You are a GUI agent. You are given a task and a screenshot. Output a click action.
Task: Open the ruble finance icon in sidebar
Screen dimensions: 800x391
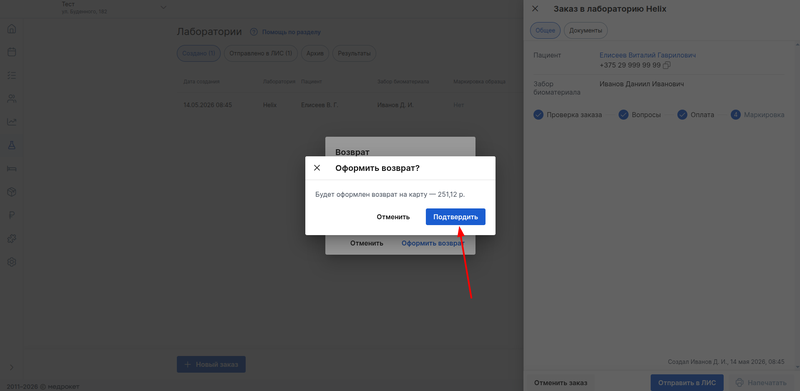[x=12, y=215]
